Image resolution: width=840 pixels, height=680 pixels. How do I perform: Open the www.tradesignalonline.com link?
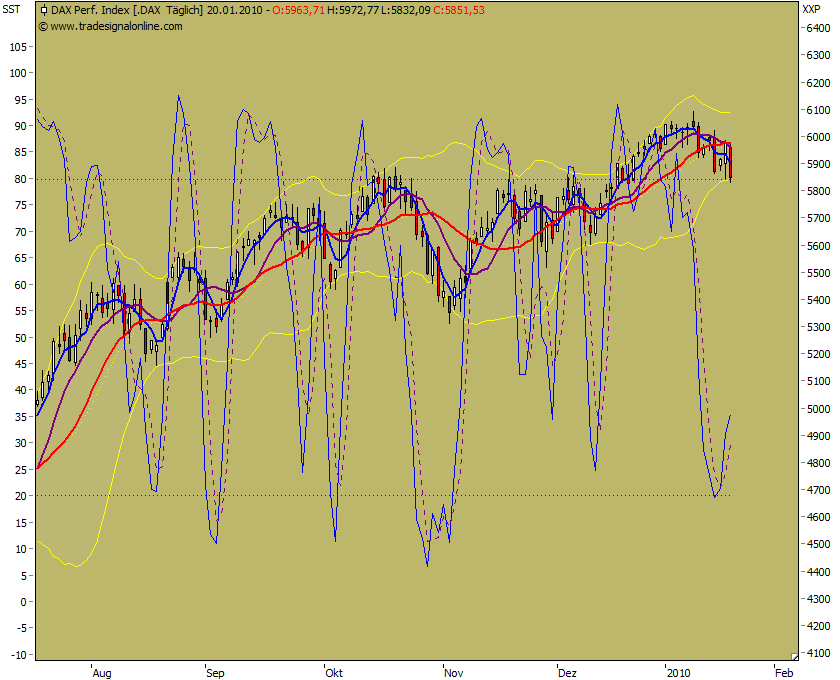(x=118, y=27)
